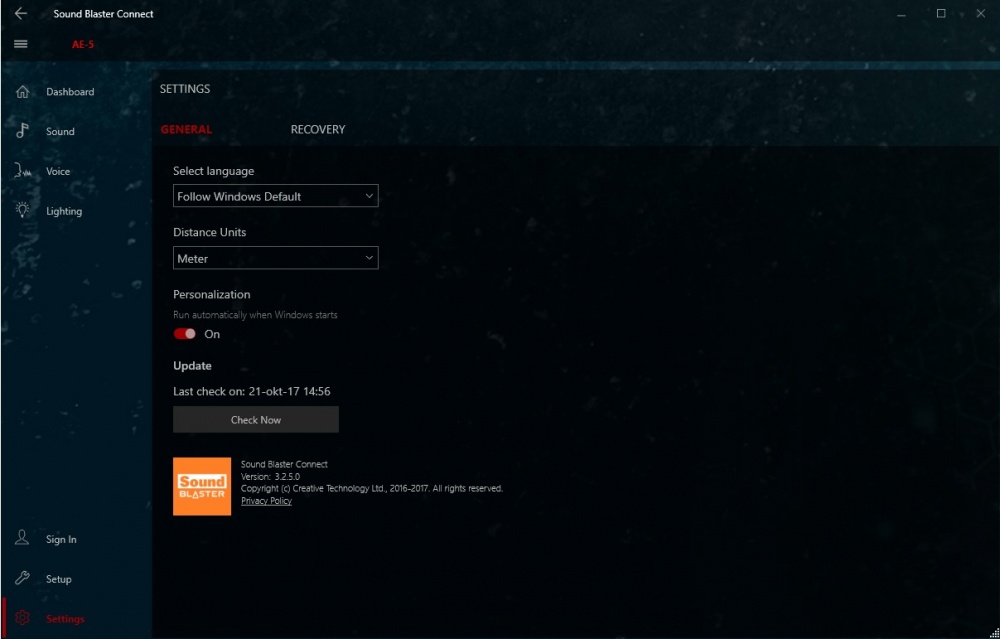The image size is (1000, 639).
Task: Click the Lighting bulb icon
Action: pyautogui.click(x=22, y=210)
